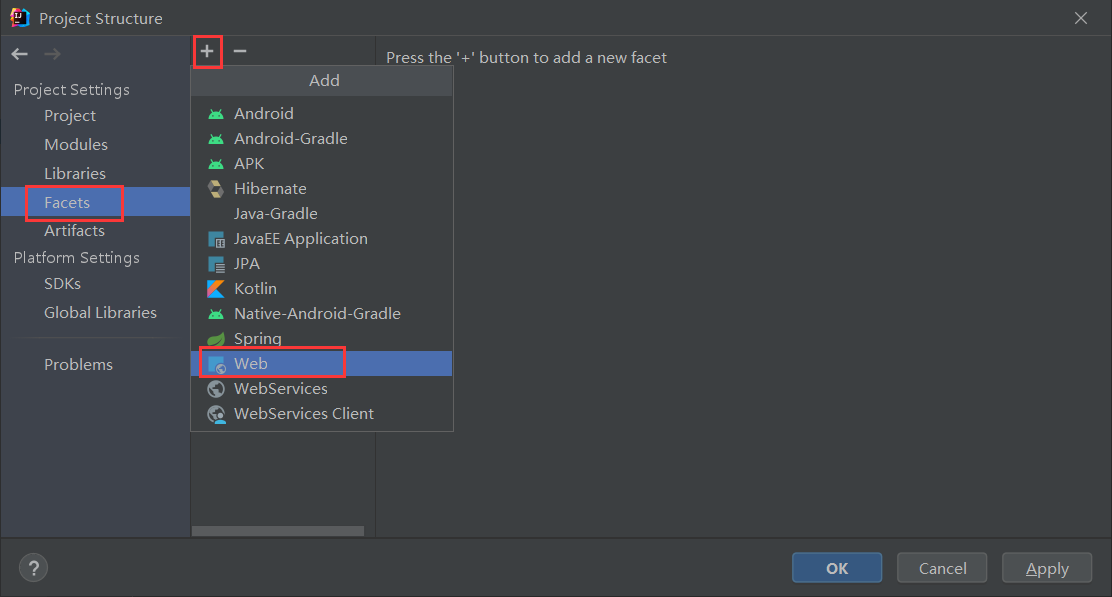The image size is (1112, 597).
Task: Go to Artifacts settings section
Action: (x=74, y=231)
